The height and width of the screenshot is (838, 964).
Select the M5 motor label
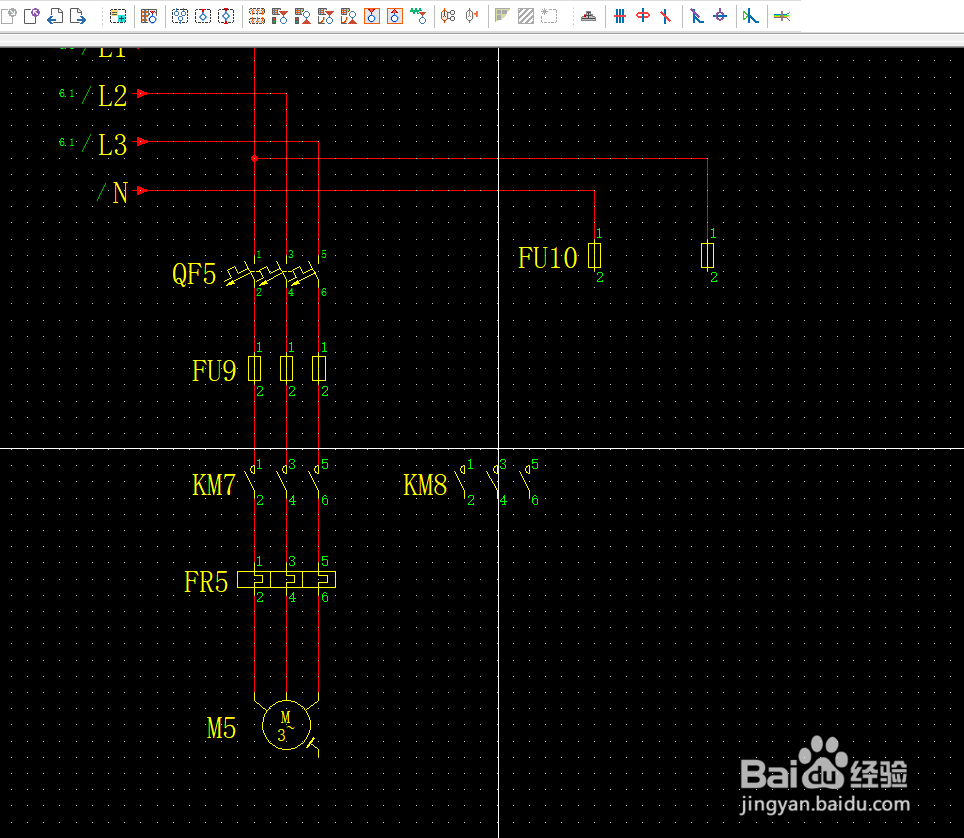221,729
